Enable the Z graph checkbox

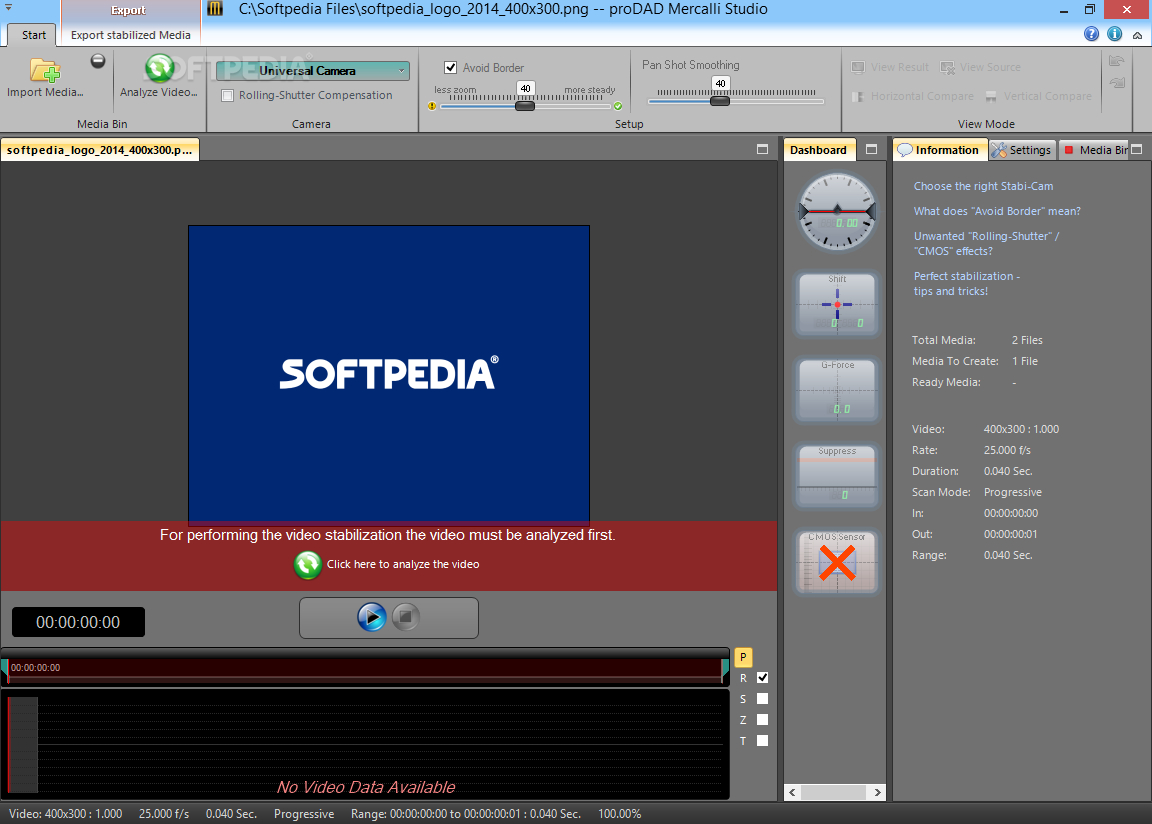(x=763, y=720)
